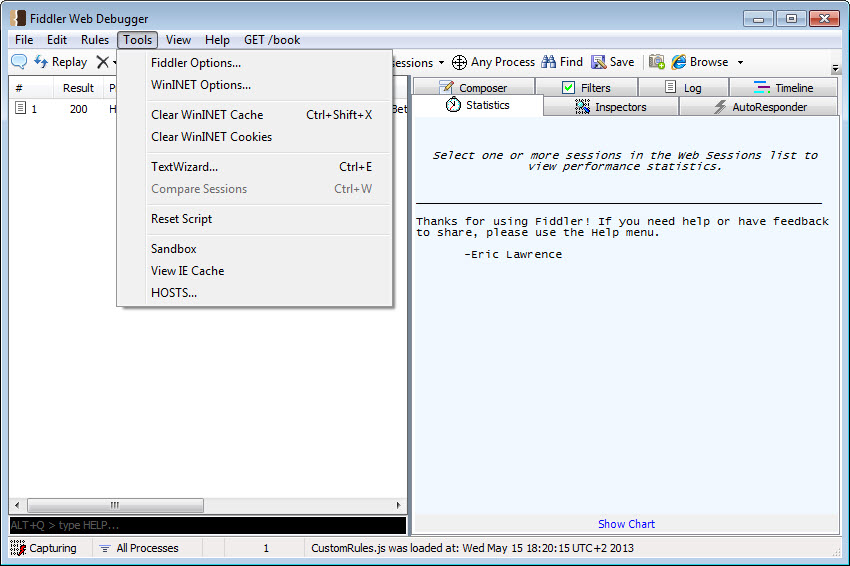
Task: Click the Remove X toolbar icon
Action: 102,62
